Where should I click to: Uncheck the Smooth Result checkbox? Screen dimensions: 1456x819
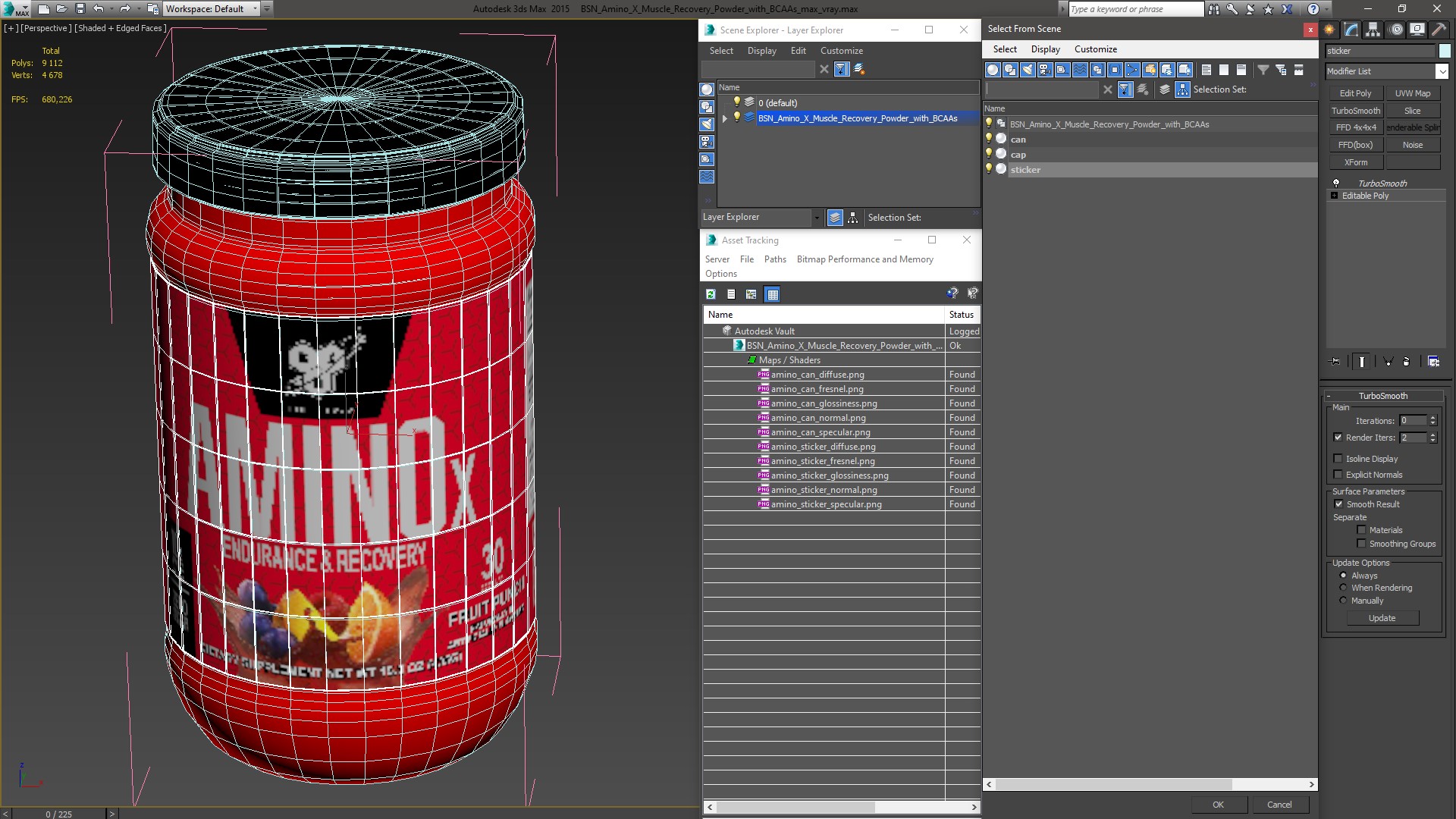point(1338,504)
